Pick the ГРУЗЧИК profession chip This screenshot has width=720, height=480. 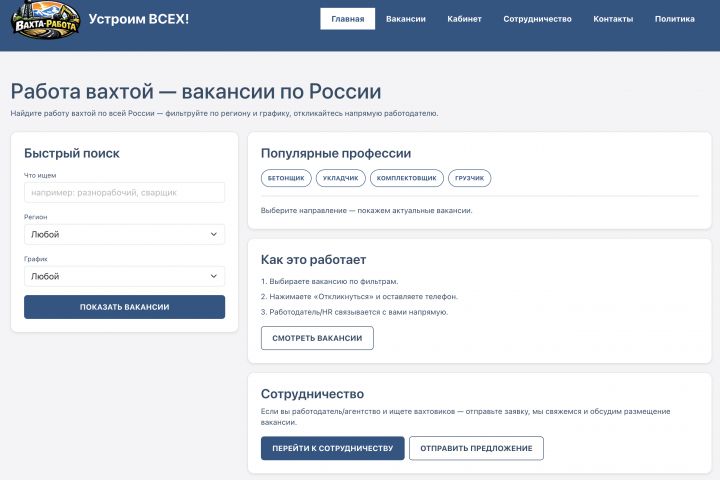[469, 178]
